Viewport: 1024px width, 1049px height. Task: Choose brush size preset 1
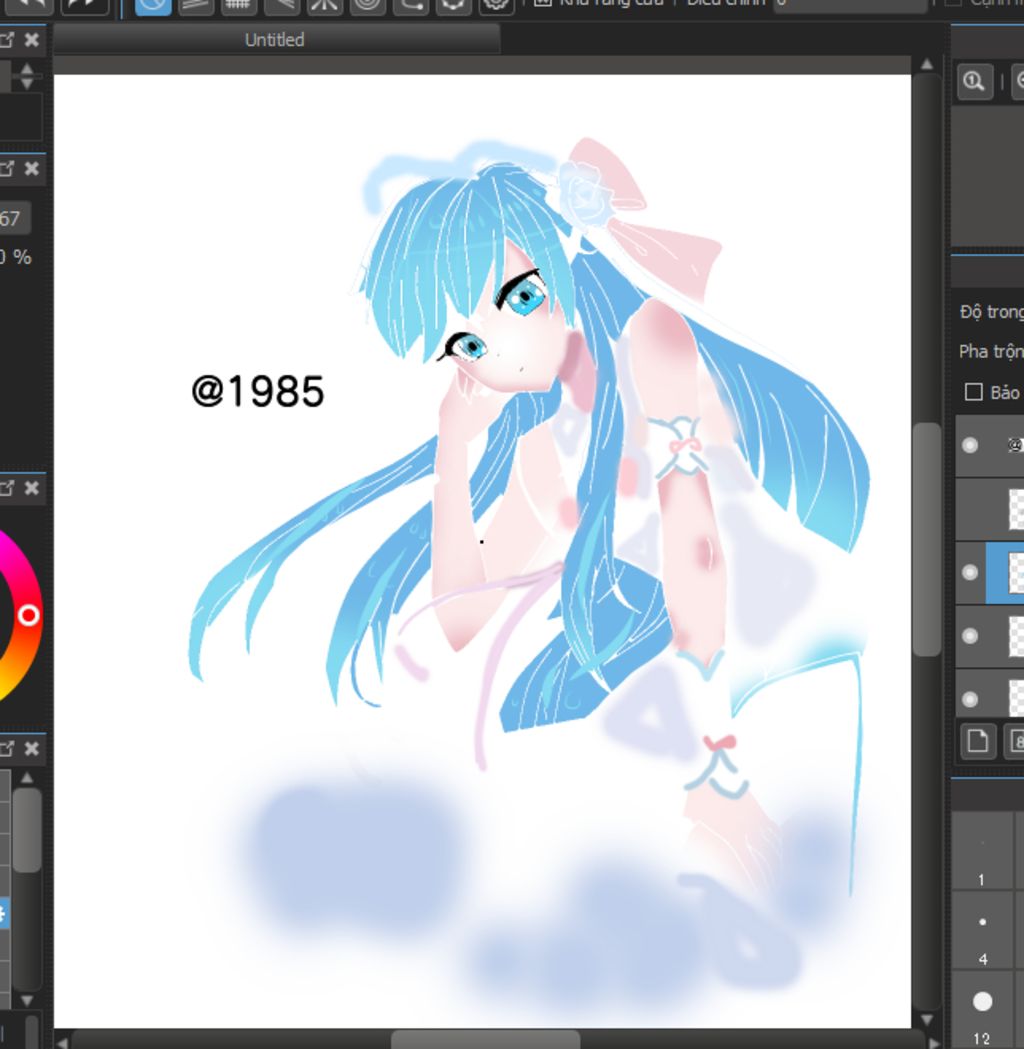click(x=982, y=852)
